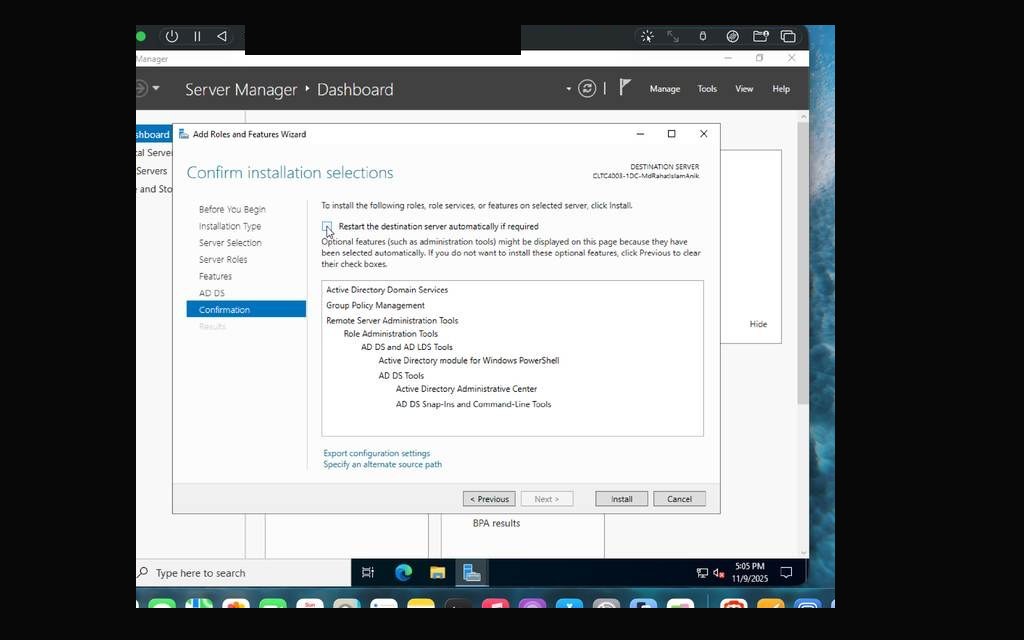
Task: Click Hide link in the dashboard tile
Action: (x=758, y=324)
